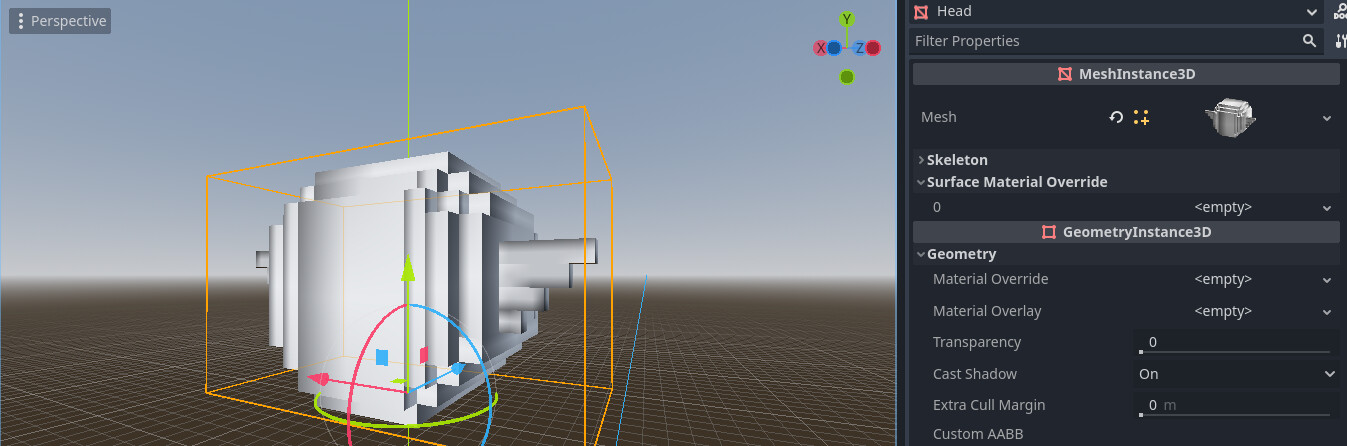1347x446 pixels.
Task: Click the MeshInstance3D section header
Action: coord(1126,74)
